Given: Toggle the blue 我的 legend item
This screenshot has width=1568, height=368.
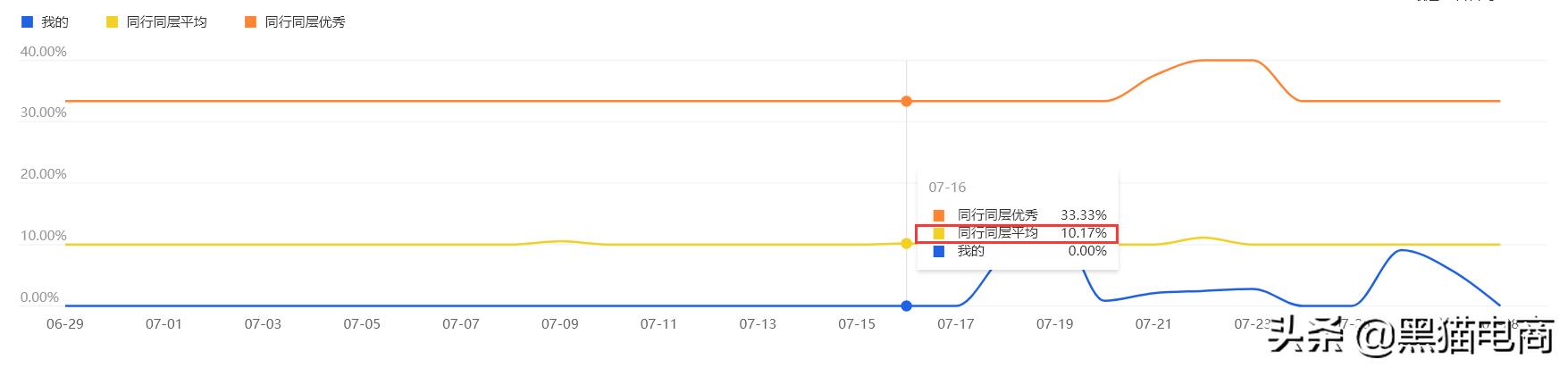Looking at the screenshot, I should coord(45,21).
